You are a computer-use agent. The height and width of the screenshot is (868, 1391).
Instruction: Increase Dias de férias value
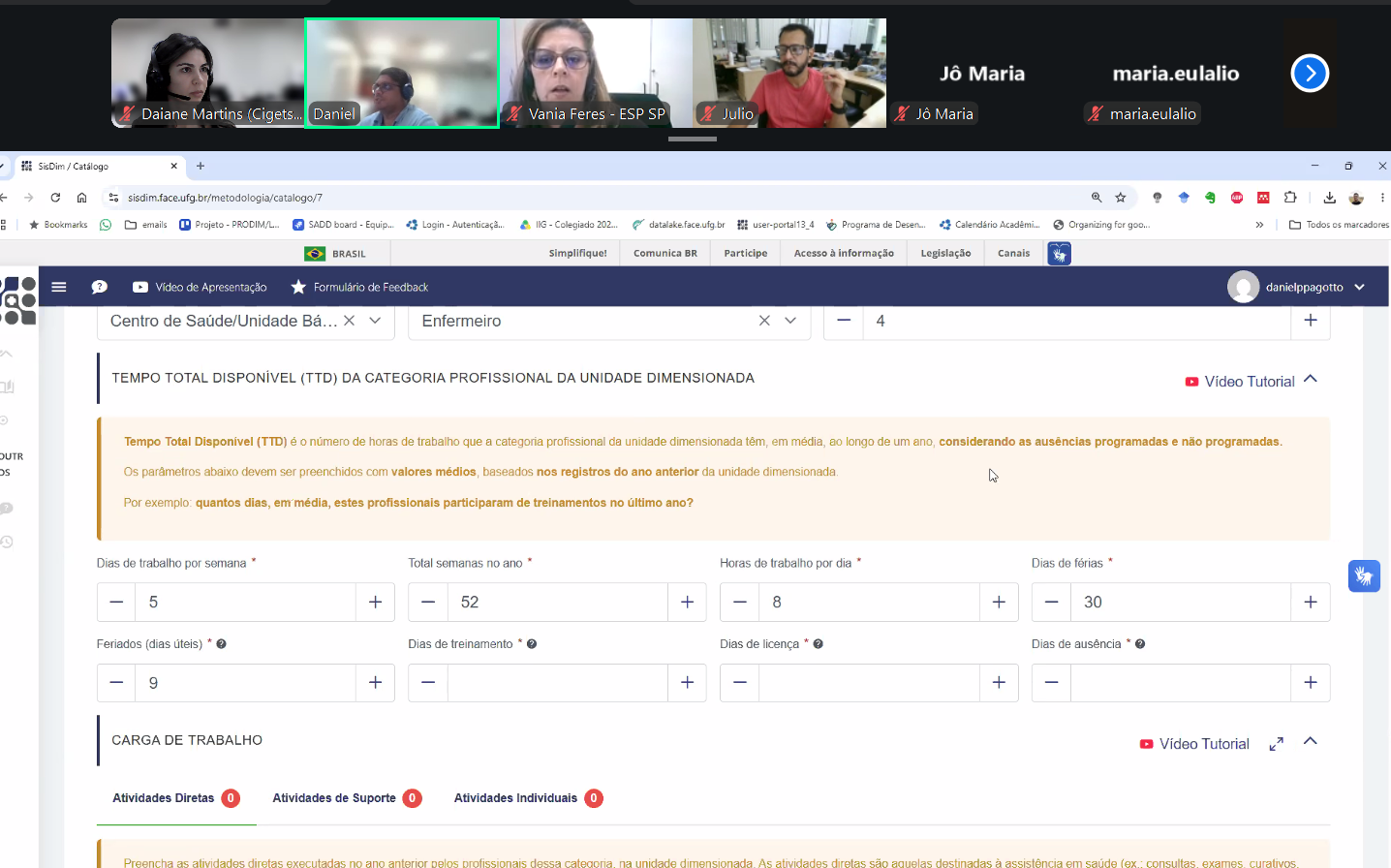tap(1311, 602)
